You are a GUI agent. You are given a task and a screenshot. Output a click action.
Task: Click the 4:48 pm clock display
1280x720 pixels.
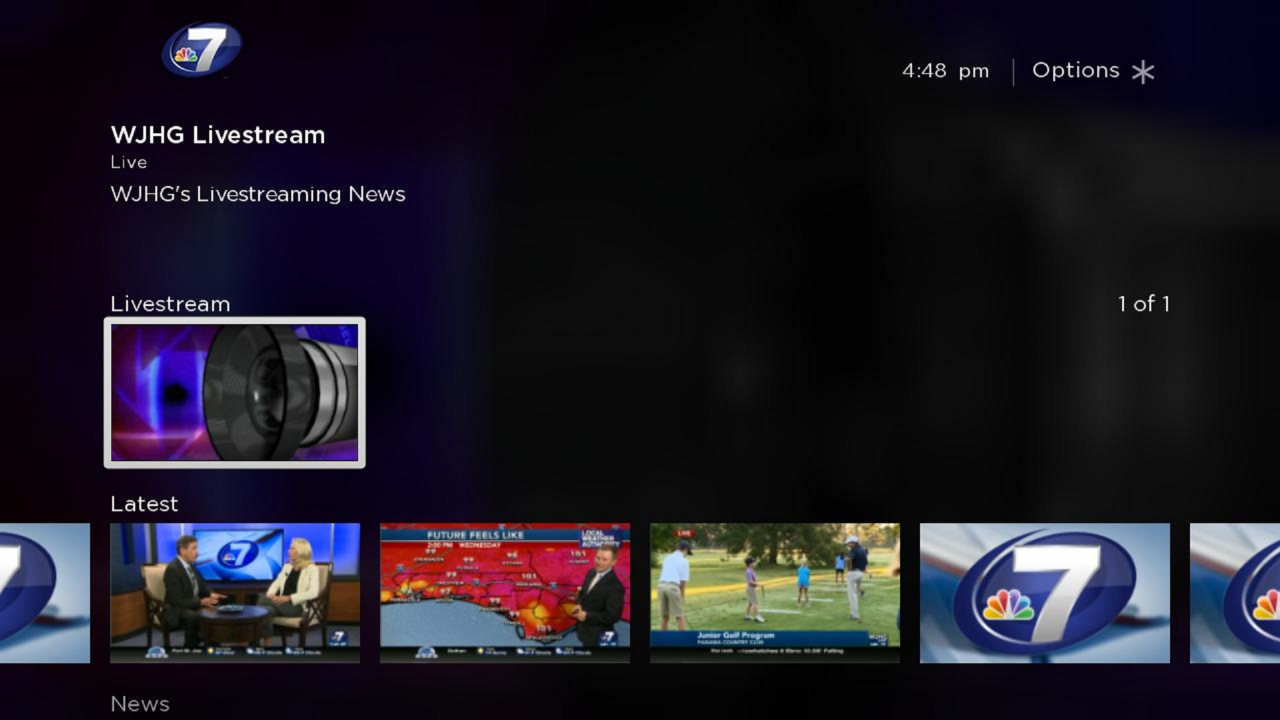coord(945,70)
